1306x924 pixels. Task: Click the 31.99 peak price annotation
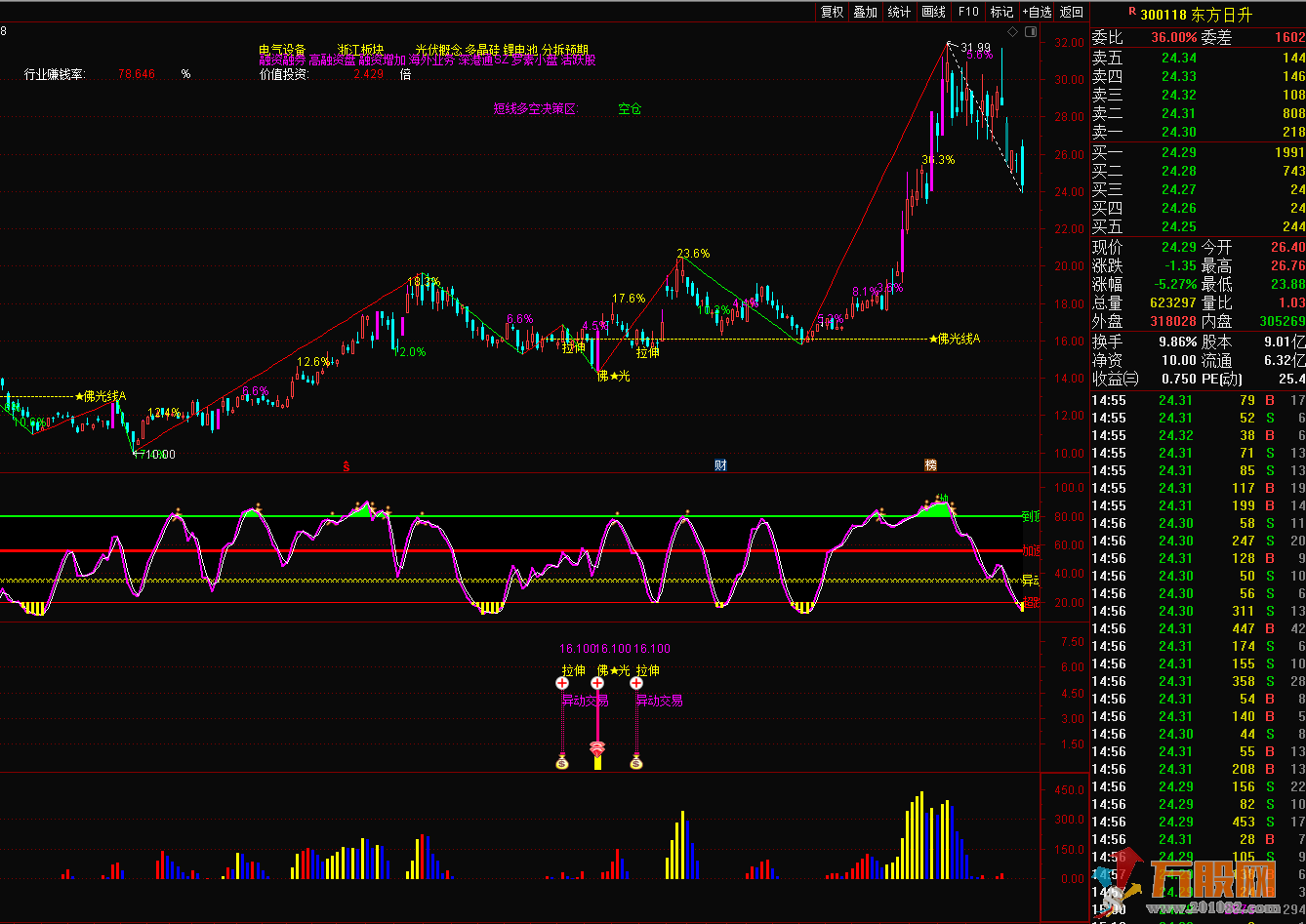pos(975,47)
